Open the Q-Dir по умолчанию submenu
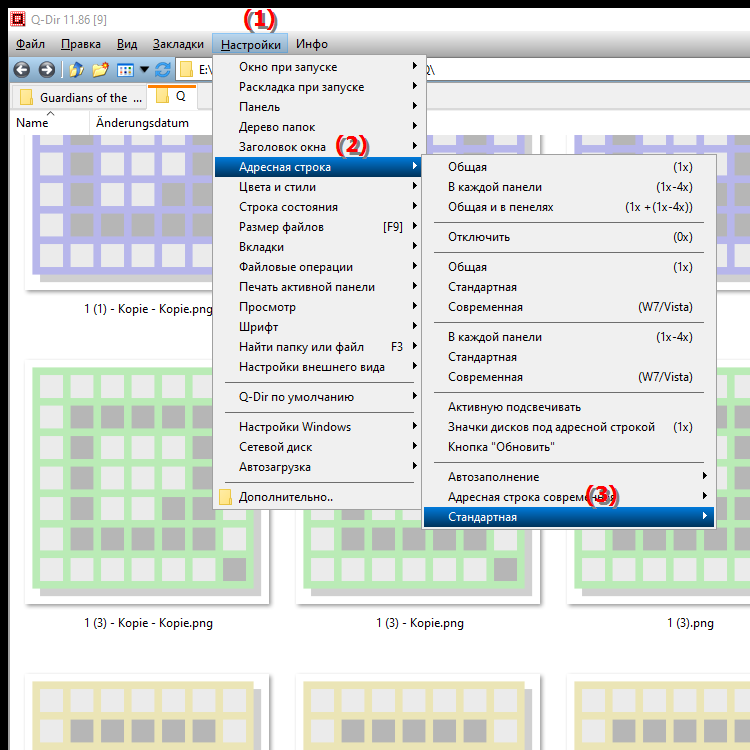The height and width of the screenshot is (750, 750). [318, 397]
